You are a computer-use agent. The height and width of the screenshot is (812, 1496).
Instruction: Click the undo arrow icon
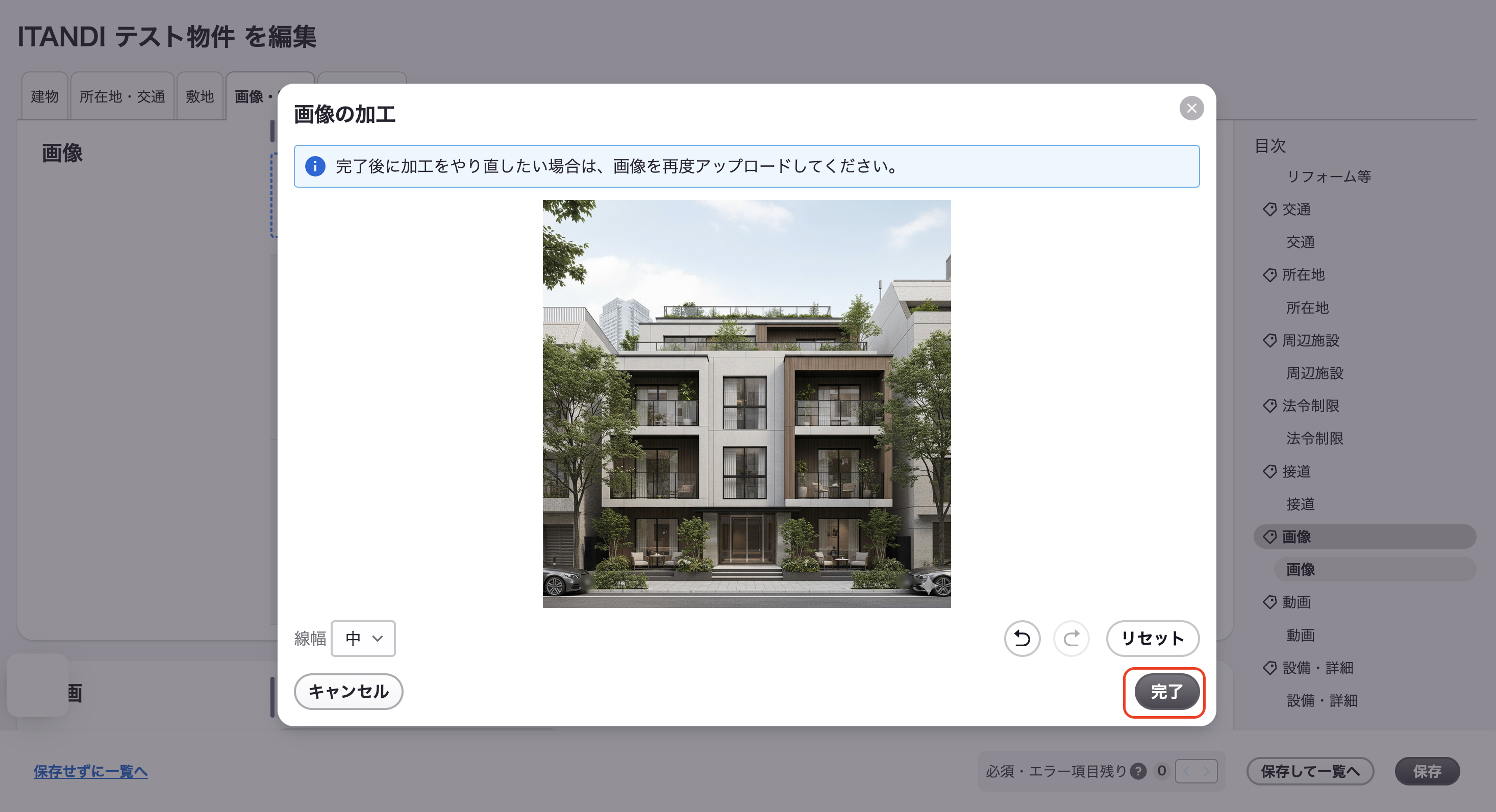coord(1021,638)
